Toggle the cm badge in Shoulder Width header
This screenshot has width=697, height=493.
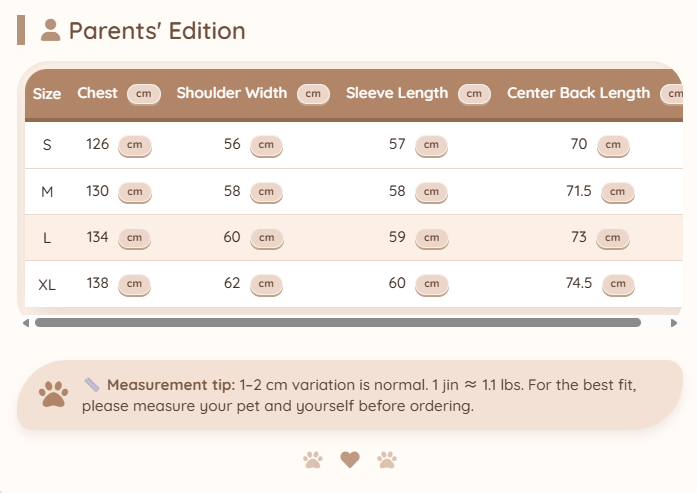tap(313, 94)
